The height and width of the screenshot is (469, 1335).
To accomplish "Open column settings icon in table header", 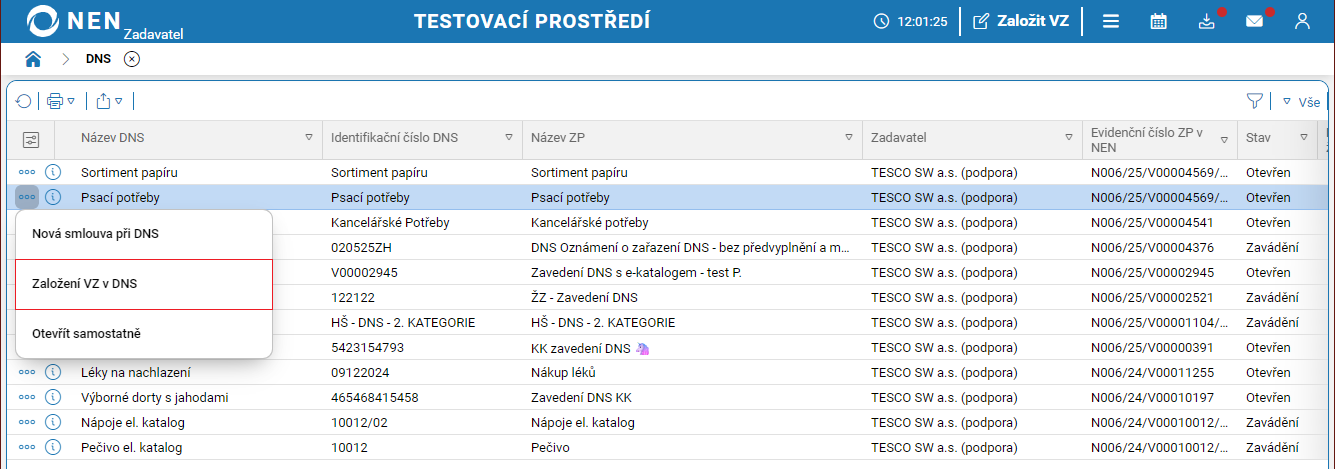I will (30, 139).
